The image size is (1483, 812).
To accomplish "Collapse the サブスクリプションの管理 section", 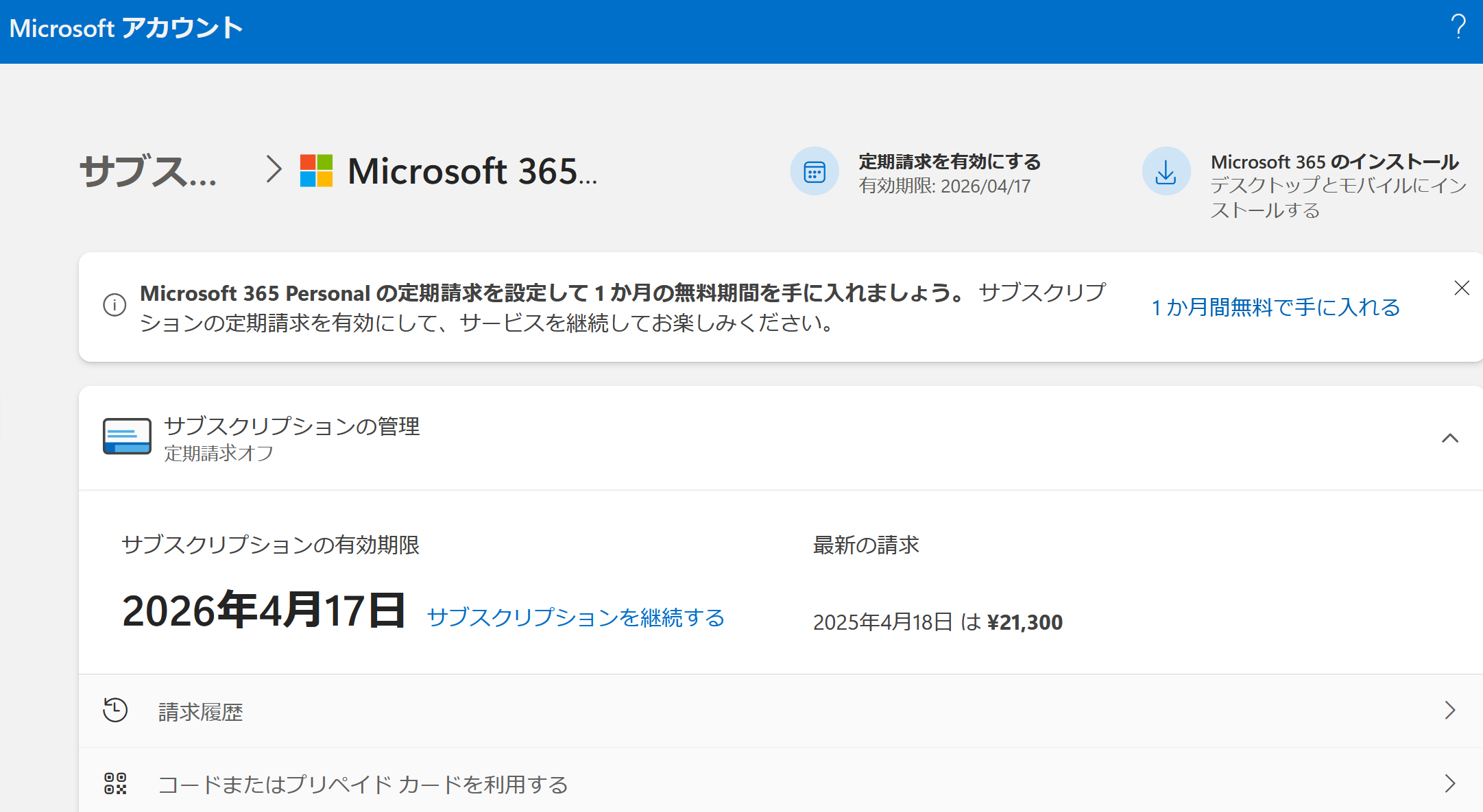I will pyautogui.click(x=1449, y=438).
